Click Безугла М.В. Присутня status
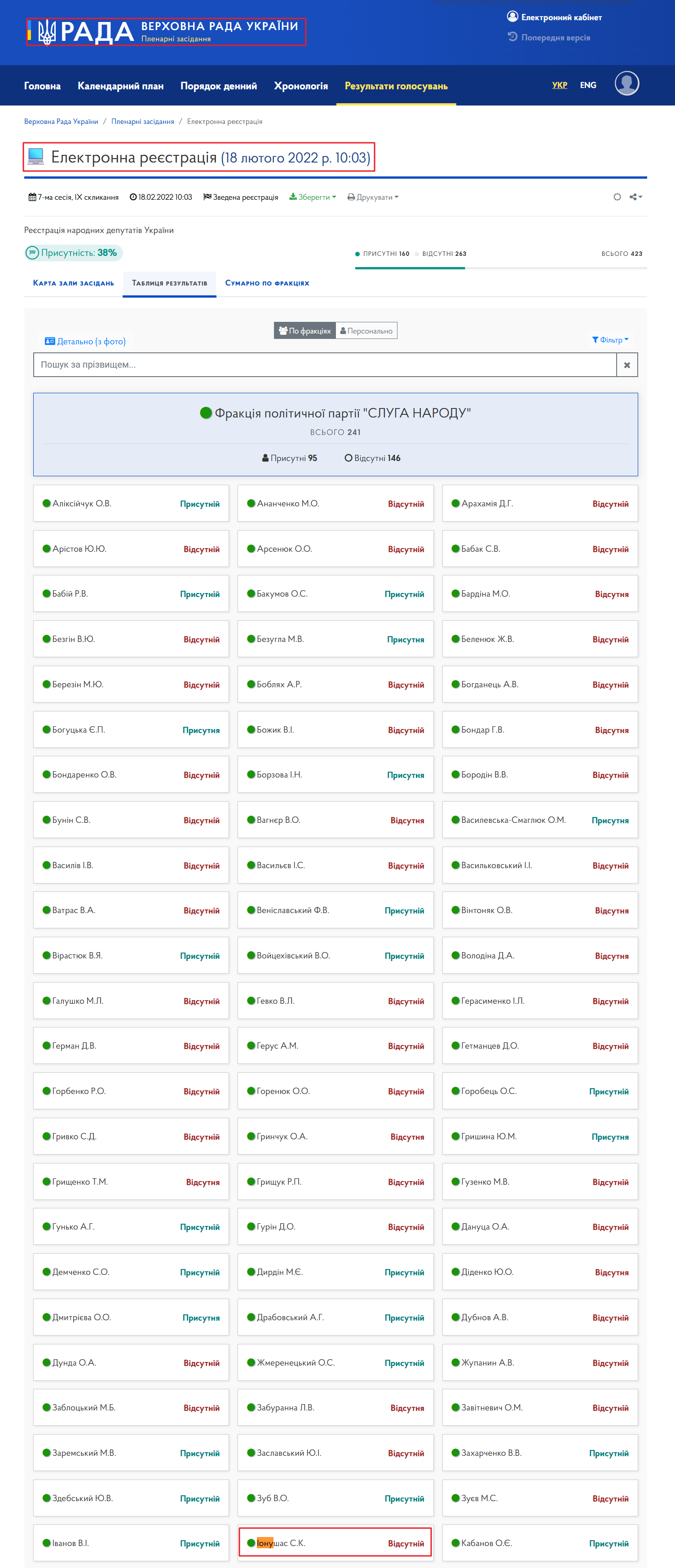 (x=406, y=639)
